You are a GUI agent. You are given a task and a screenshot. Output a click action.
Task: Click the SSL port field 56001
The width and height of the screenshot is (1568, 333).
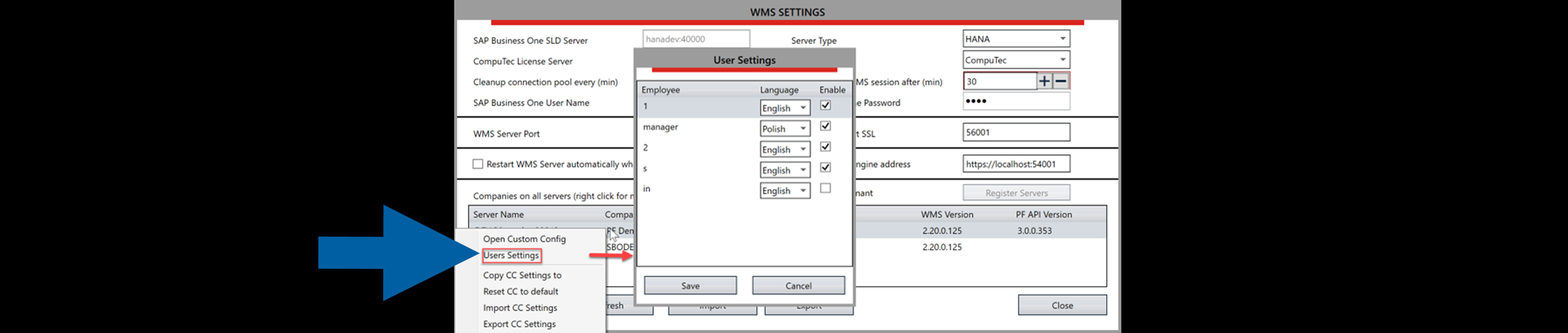coord(1016,132)
